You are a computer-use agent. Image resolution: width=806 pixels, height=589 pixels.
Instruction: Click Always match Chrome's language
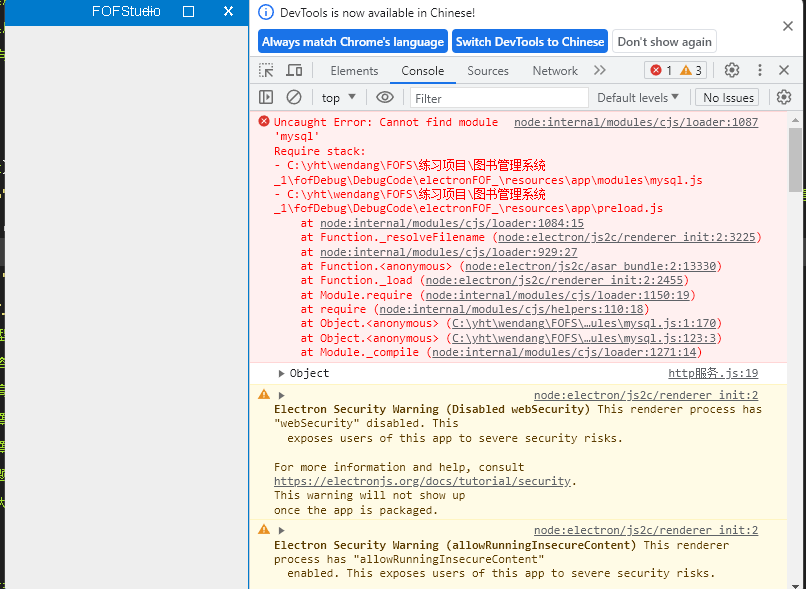click(x=353, y=42)
